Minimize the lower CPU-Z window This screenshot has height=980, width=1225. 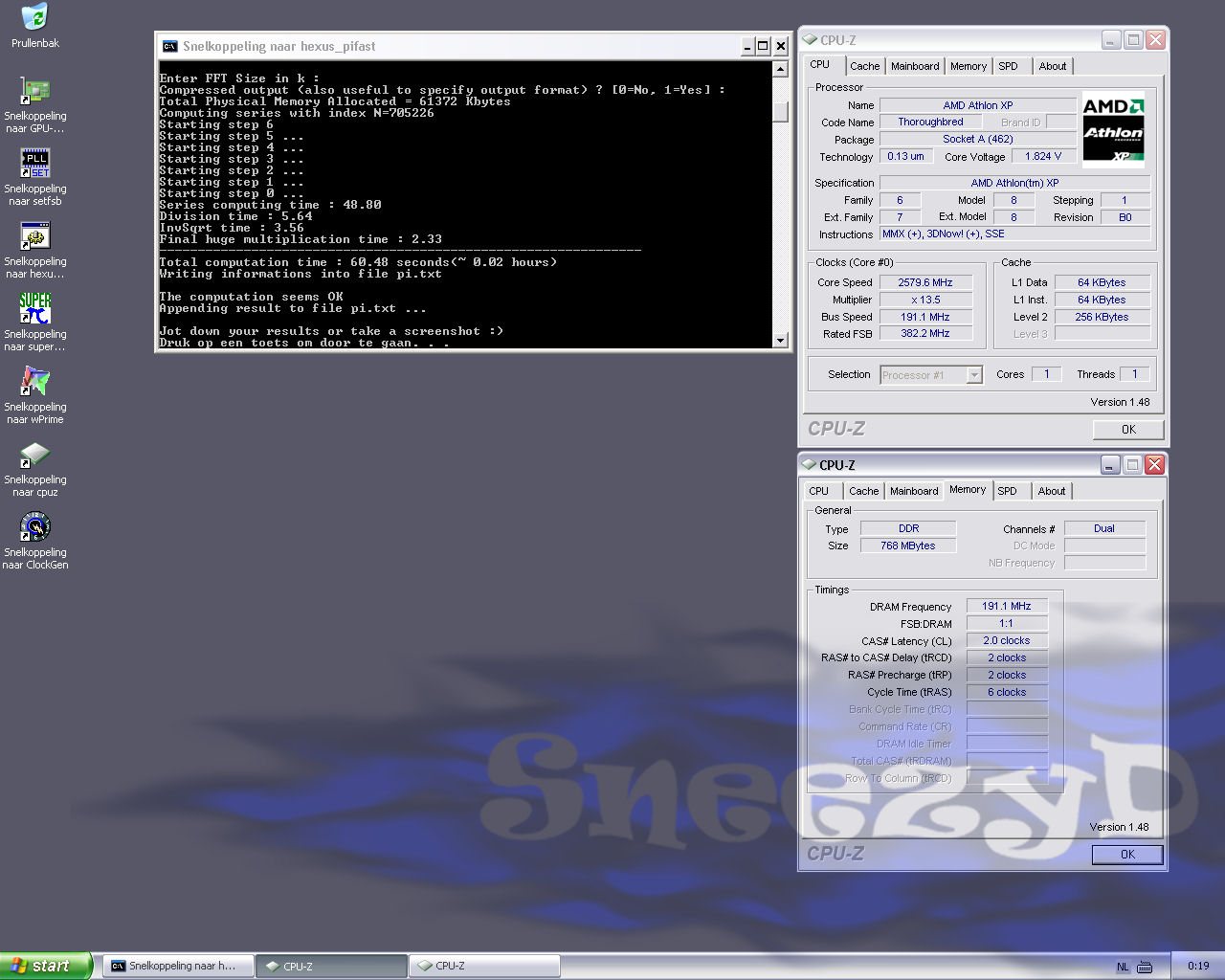click(x=1110, y=464)
